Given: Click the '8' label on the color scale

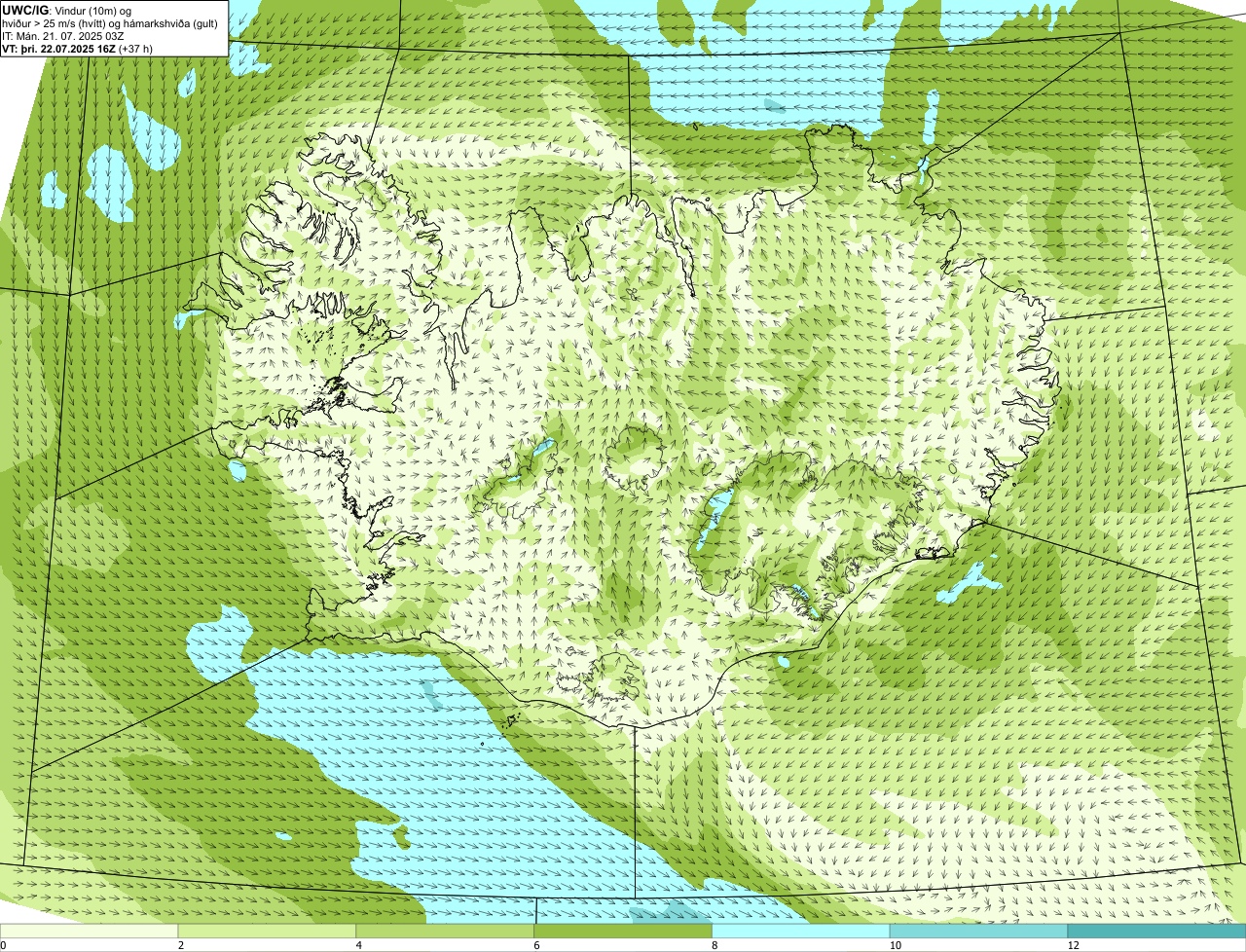Looking at the screenshot, I should [715, 945].
